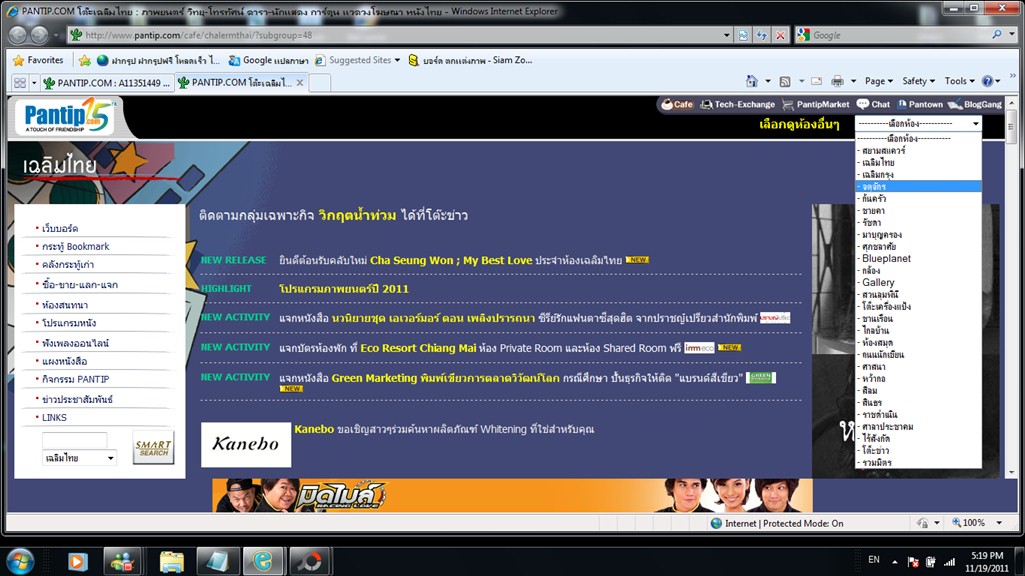Close the current PANTIP.COM tab
The width and height of the screenshot is (1025, 576).
coord(299,82)
